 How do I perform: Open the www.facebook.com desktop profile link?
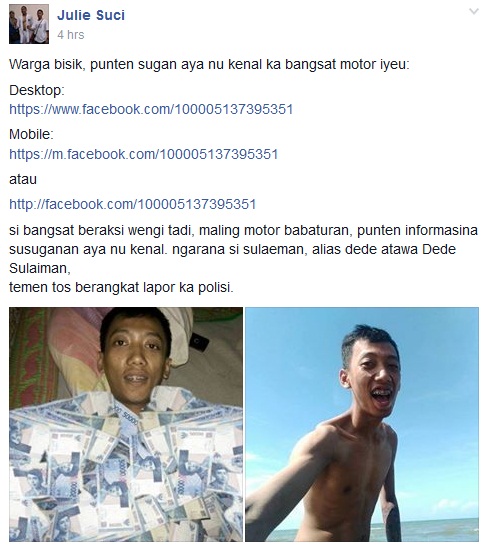(x=151, y=109)
